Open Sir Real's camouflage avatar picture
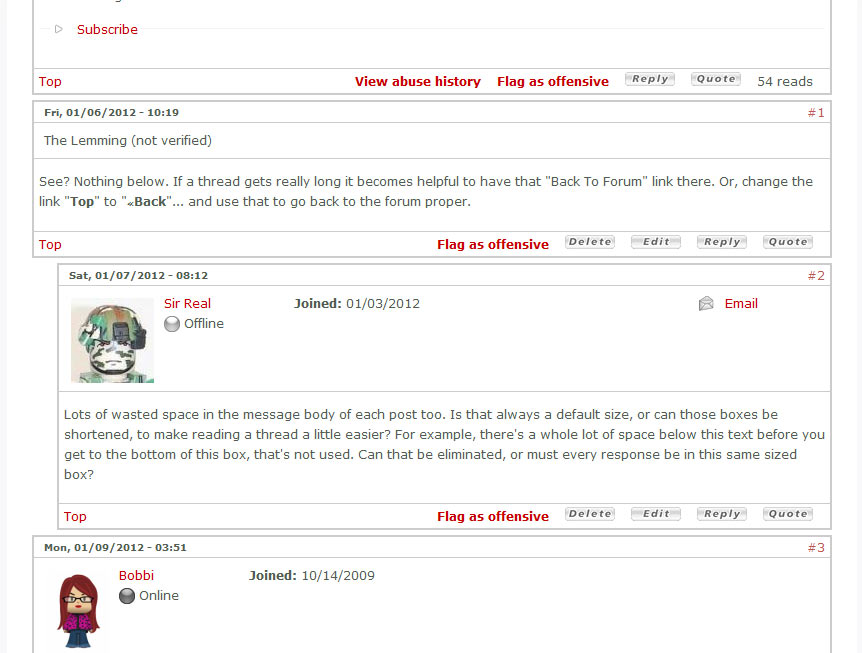 point(112,340)
